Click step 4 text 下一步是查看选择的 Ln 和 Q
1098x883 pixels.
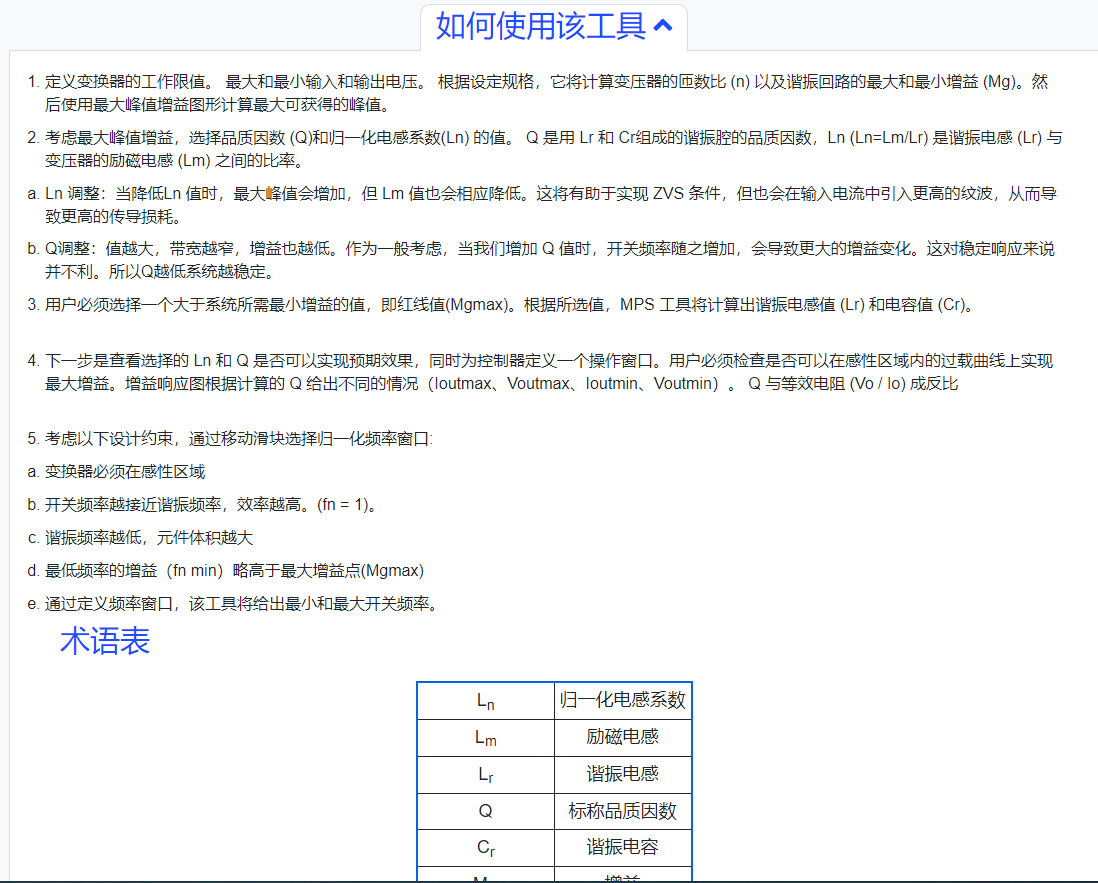(x=147, y=361)
